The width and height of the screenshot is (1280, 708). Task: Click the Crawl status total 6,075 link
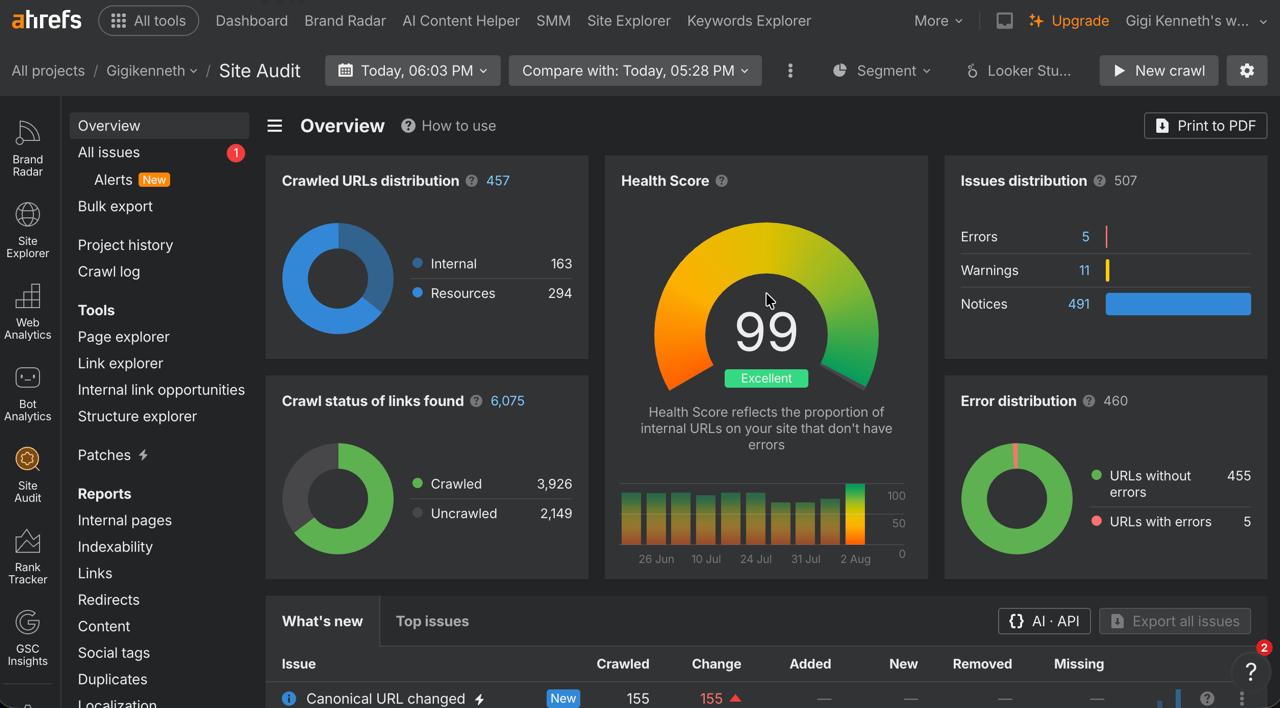pyautogui.click(x=507, y=401)
